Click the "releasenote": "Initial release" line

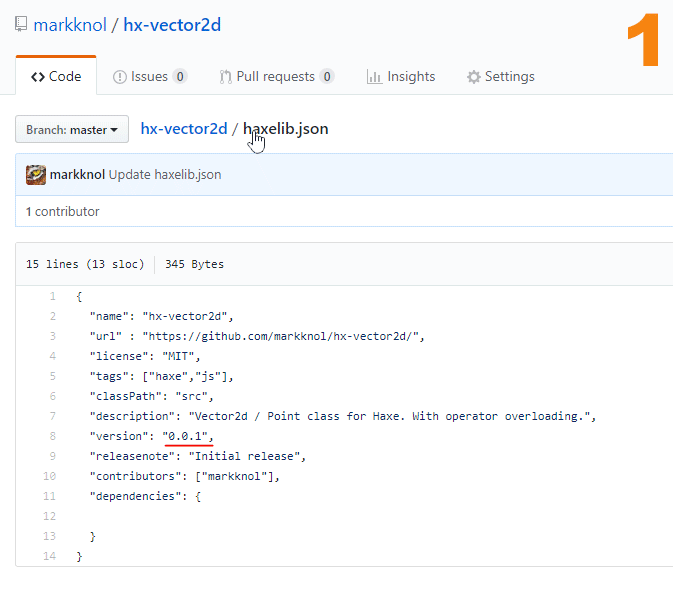tap(198, 456)
